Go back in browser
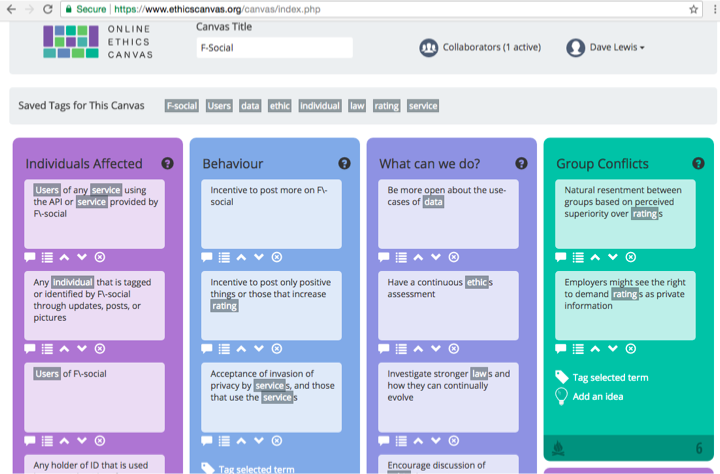This screenshot has height=474, width=720. click(11, 9)
